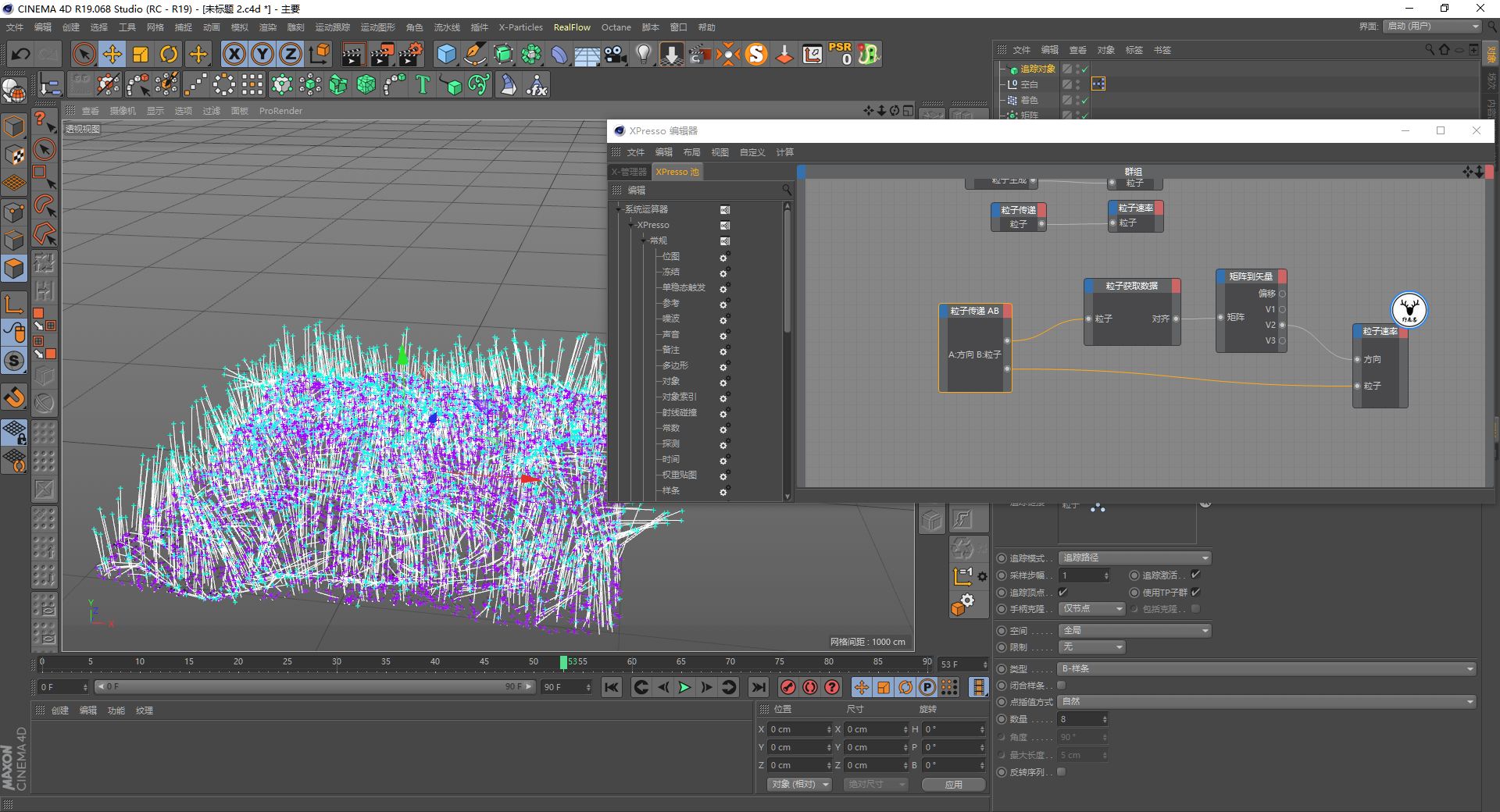This screenshot has height=812, width=1500.
Task: Toggle the 追踪顶点 checkbox off
Action: 1062,592
